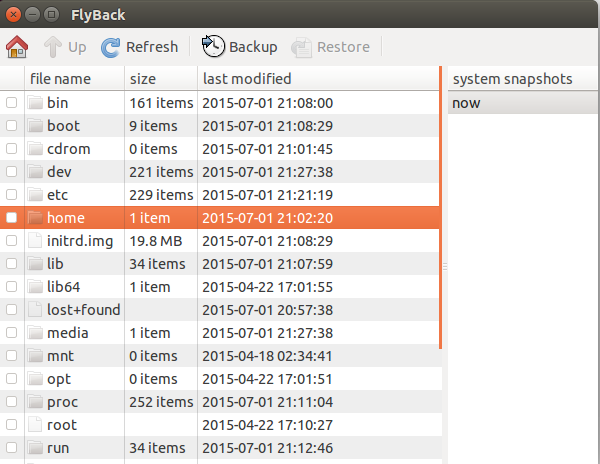Click the lib64 folder icon
Viewport: 600px width, 464px height.
click(35, 287)
